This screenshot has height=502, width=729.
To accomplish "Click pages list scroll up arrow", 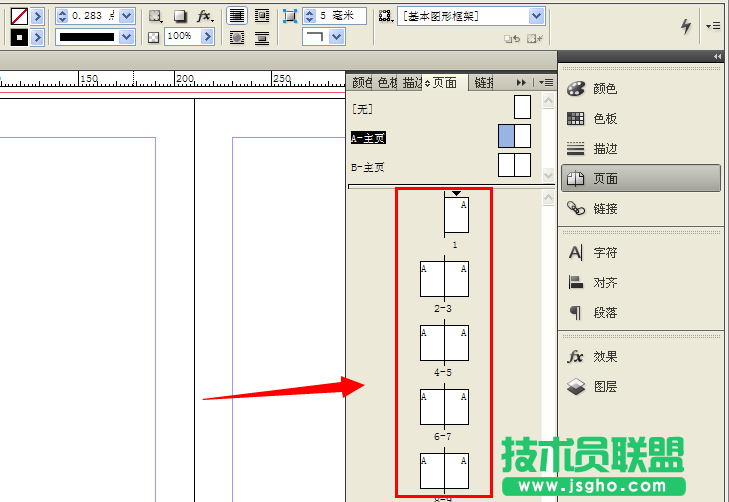I will (x=549, y=198).
